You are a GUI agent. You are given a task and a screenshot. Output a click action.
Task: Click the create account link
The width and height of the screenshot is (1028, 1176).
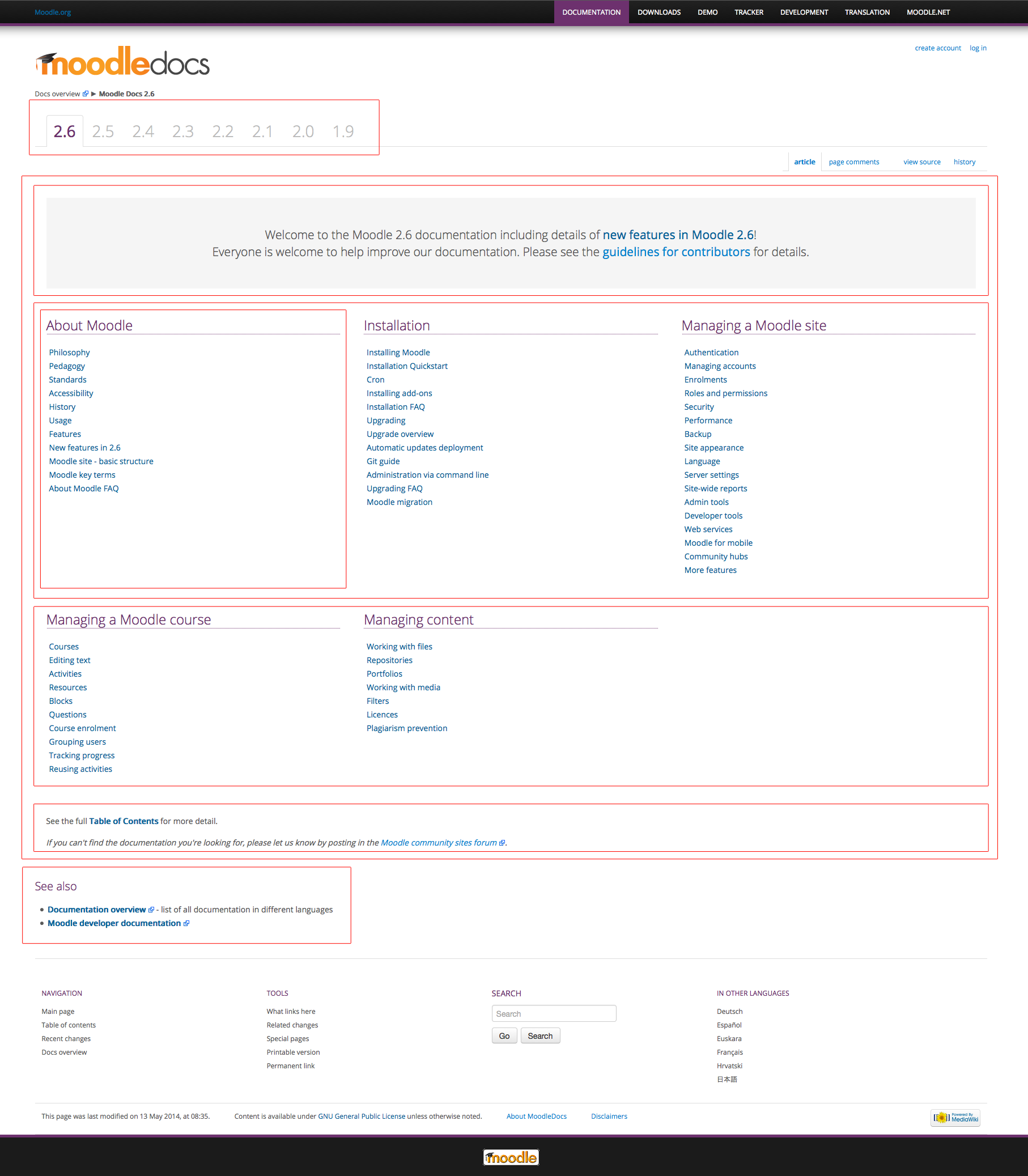click(937, 48)
